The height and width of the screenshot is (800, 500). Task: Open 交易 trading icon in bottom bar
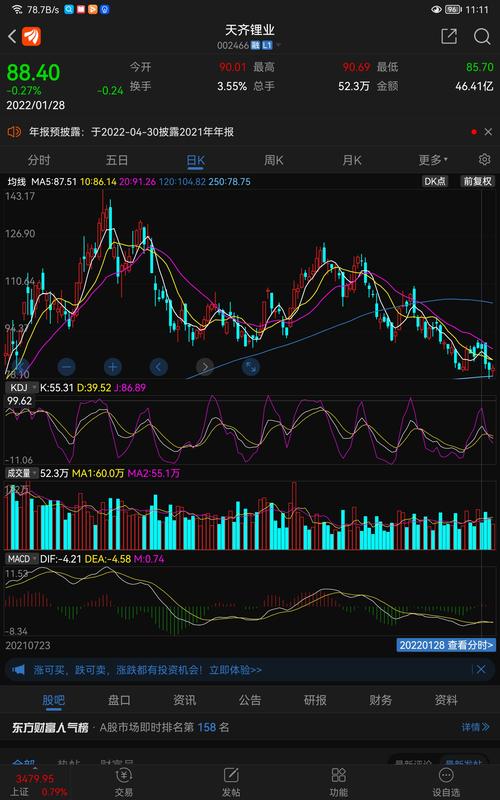pyautogui.click(x=124, y=781)
